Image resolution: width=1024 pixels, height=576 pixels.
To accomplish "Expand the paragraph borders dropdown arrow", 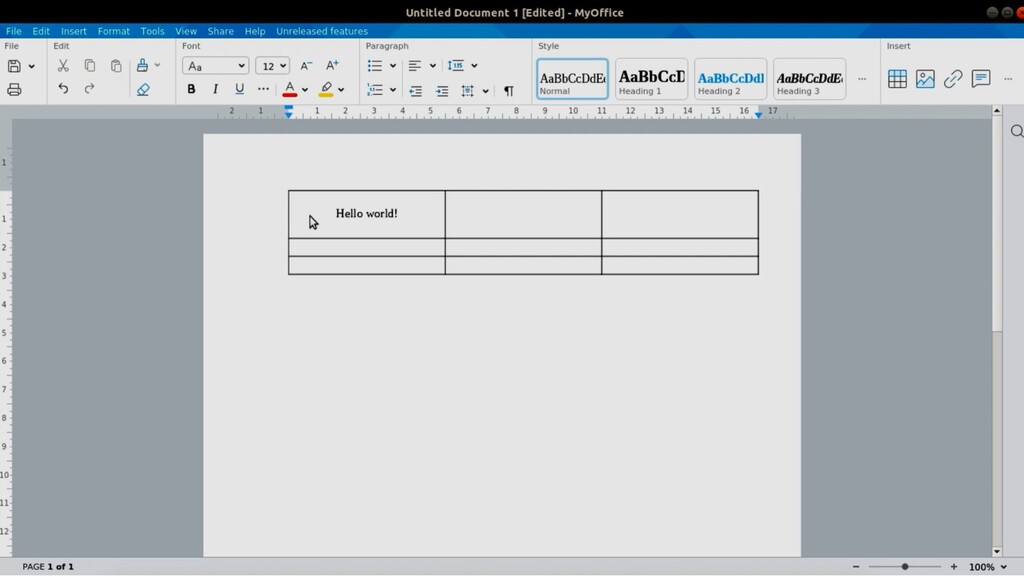I will pyautogui.click(x=485, y=91).
